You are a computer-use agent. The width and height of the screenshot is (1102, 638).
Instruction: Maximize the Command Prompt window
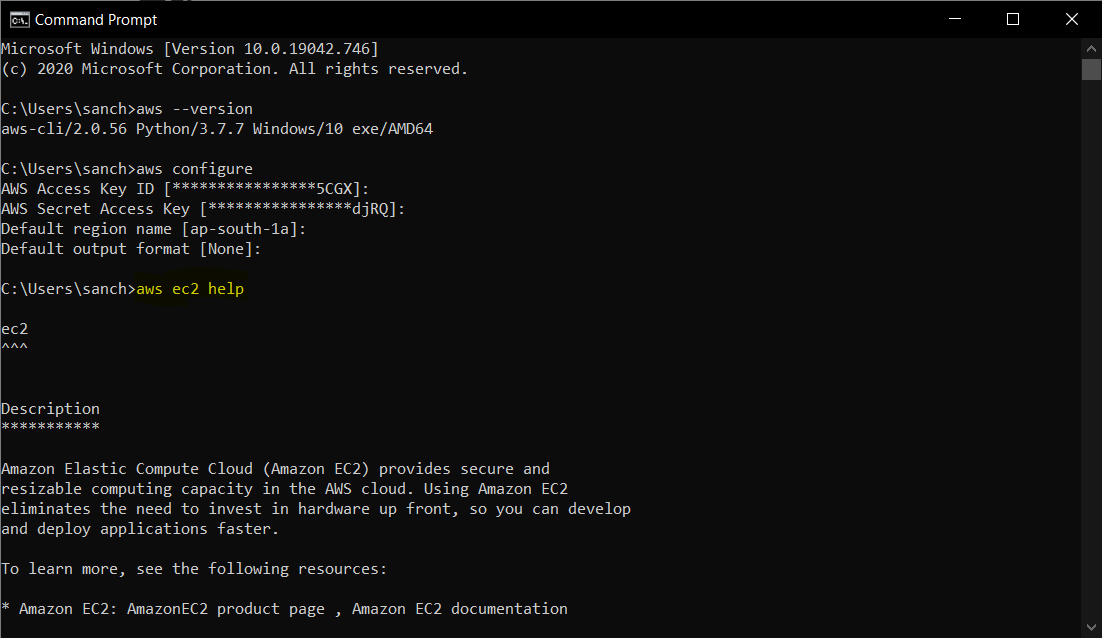(1013, 19)
